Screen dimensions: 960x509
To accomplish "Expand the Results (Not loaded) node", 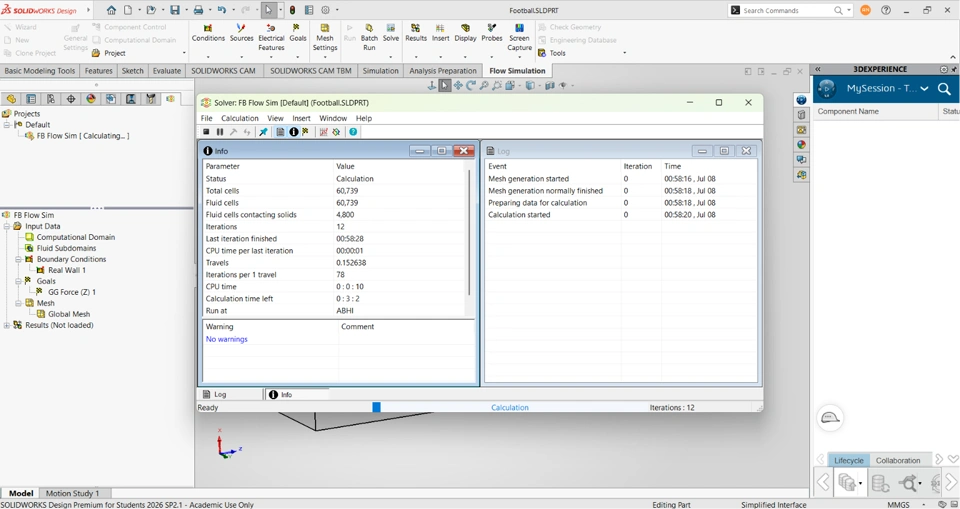I will coord(7,325).
